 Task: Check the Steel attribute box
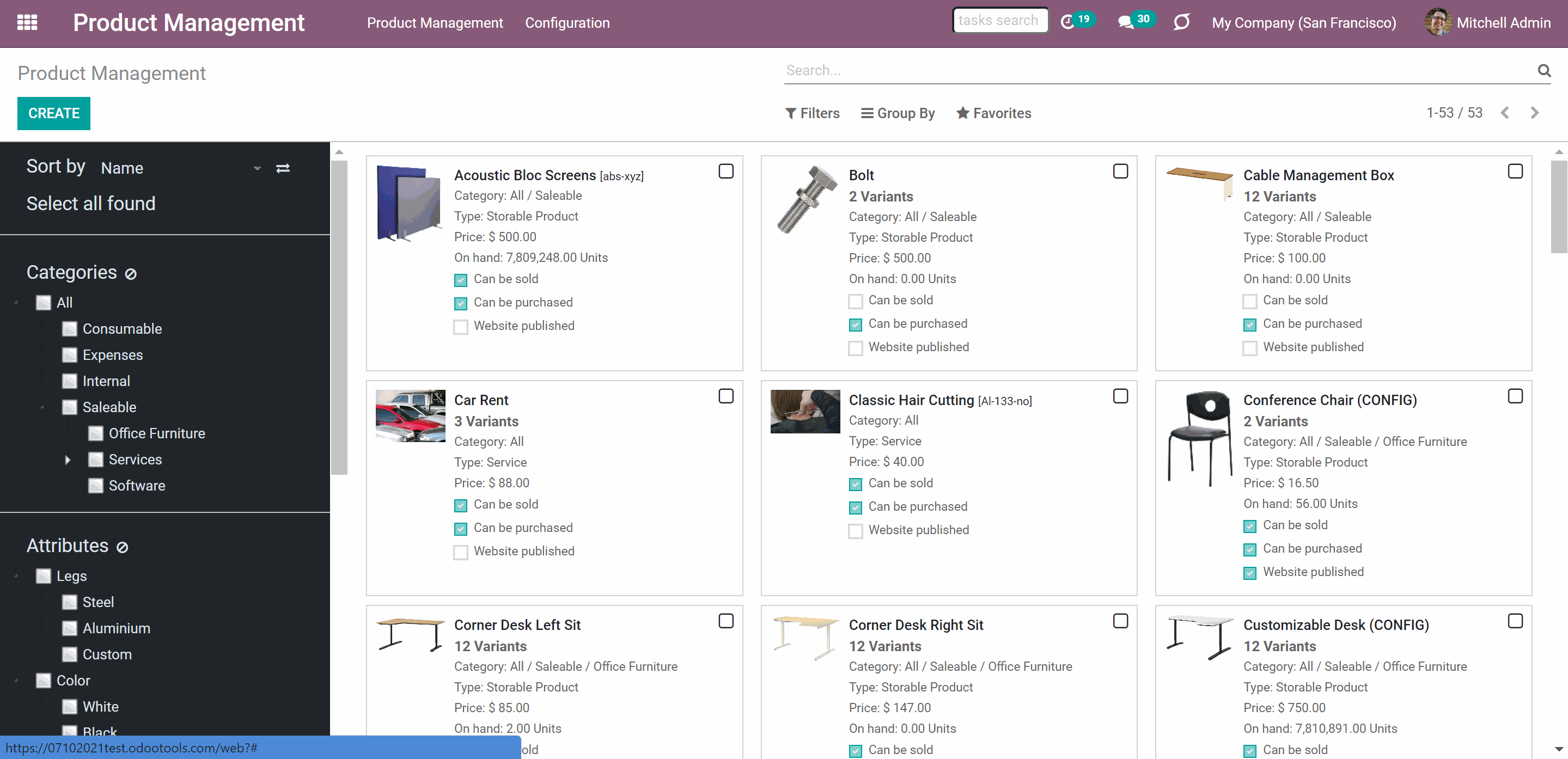coord(70,603)
